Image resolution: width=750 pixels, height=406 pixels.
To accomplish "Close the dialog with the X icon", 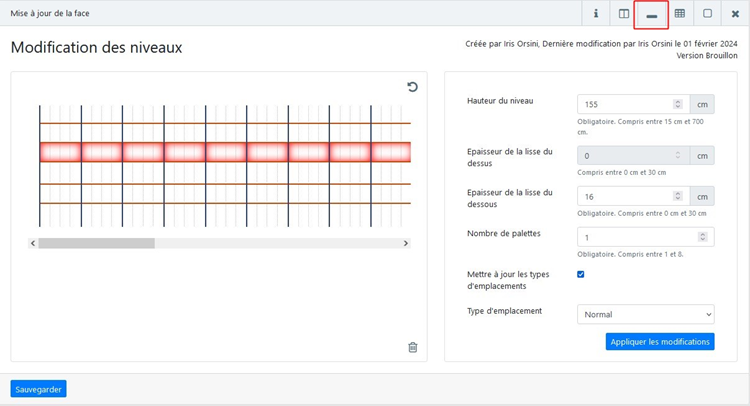I will tap(735, 14).
